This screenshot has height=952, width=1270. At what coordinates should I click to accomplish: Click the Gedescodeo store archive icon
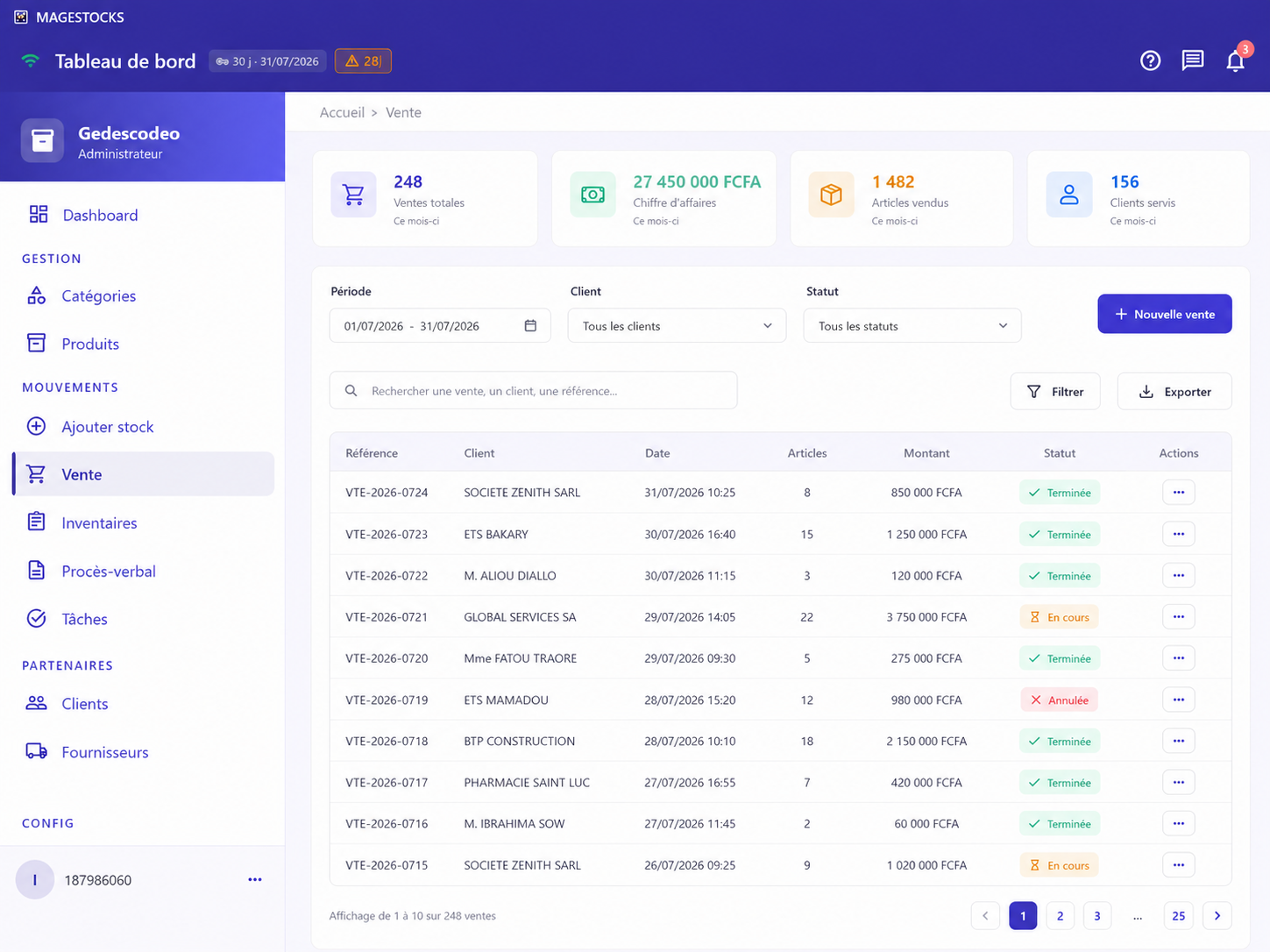tap(42, 140)
